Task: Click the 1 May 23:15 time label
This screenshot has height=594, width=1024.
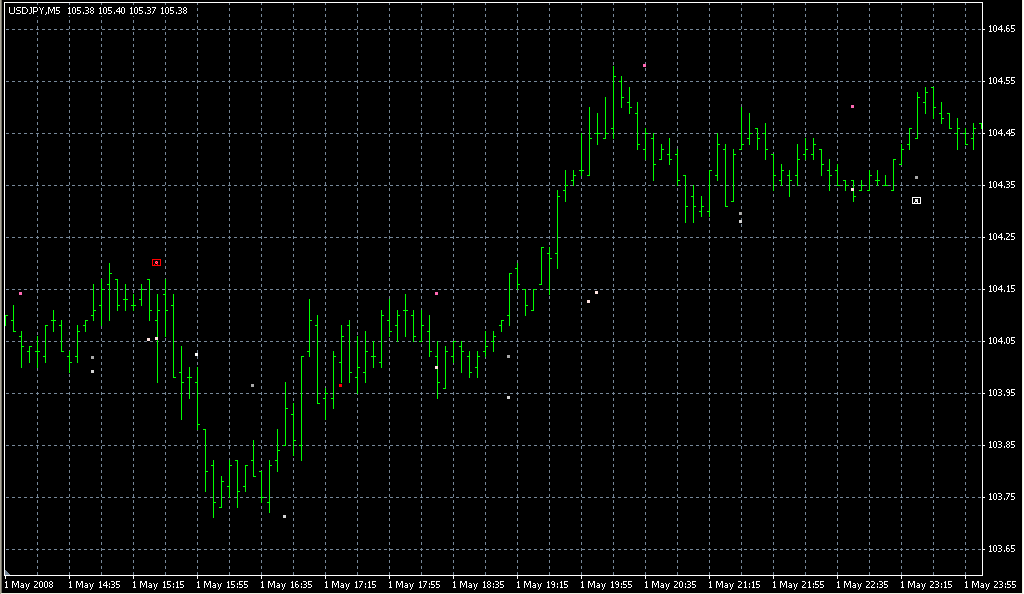Action: pos(926,585)
